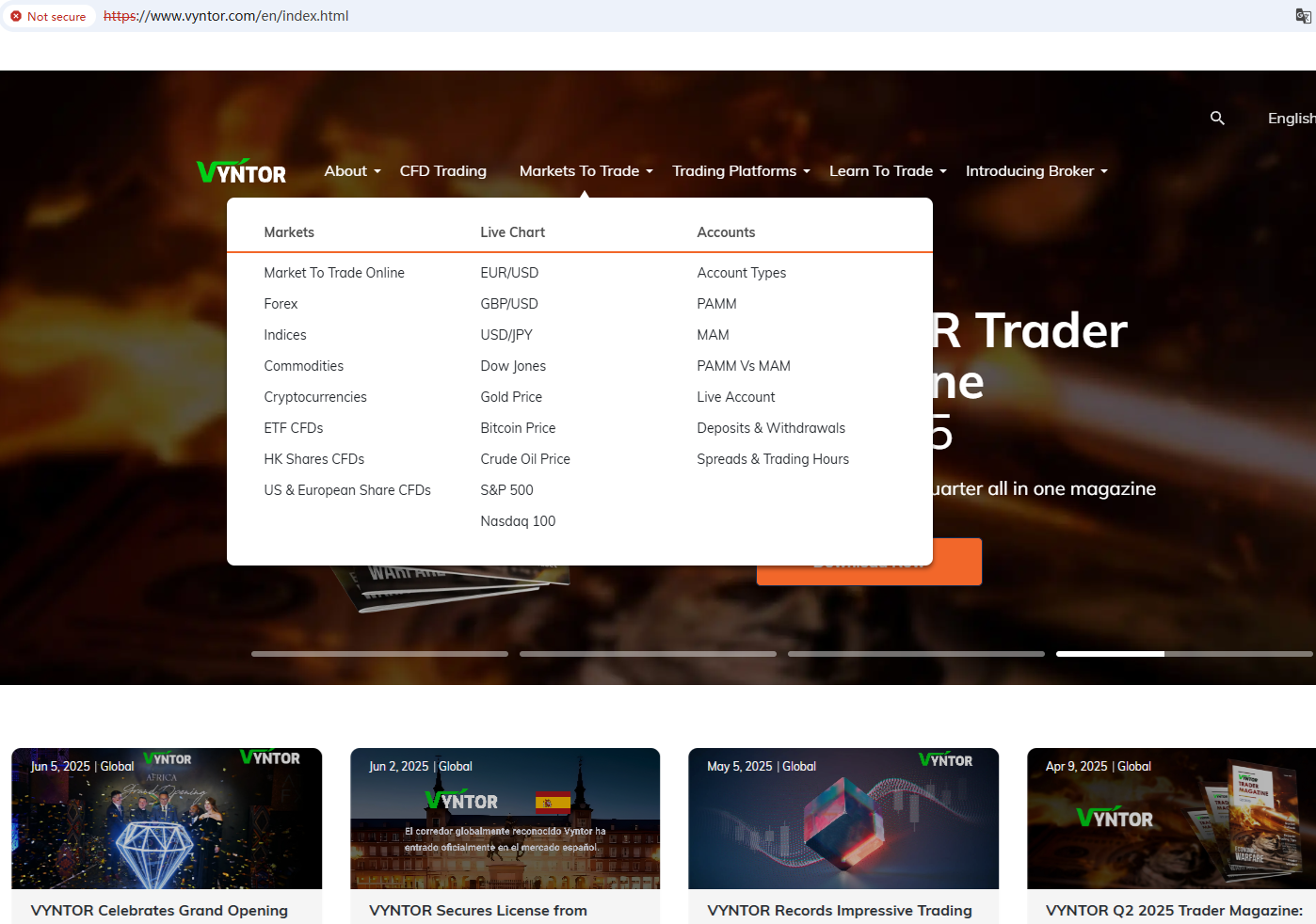1316x924 pixels.
Task: Open the Spain license news thumbnail
Action: coord(505,819)
